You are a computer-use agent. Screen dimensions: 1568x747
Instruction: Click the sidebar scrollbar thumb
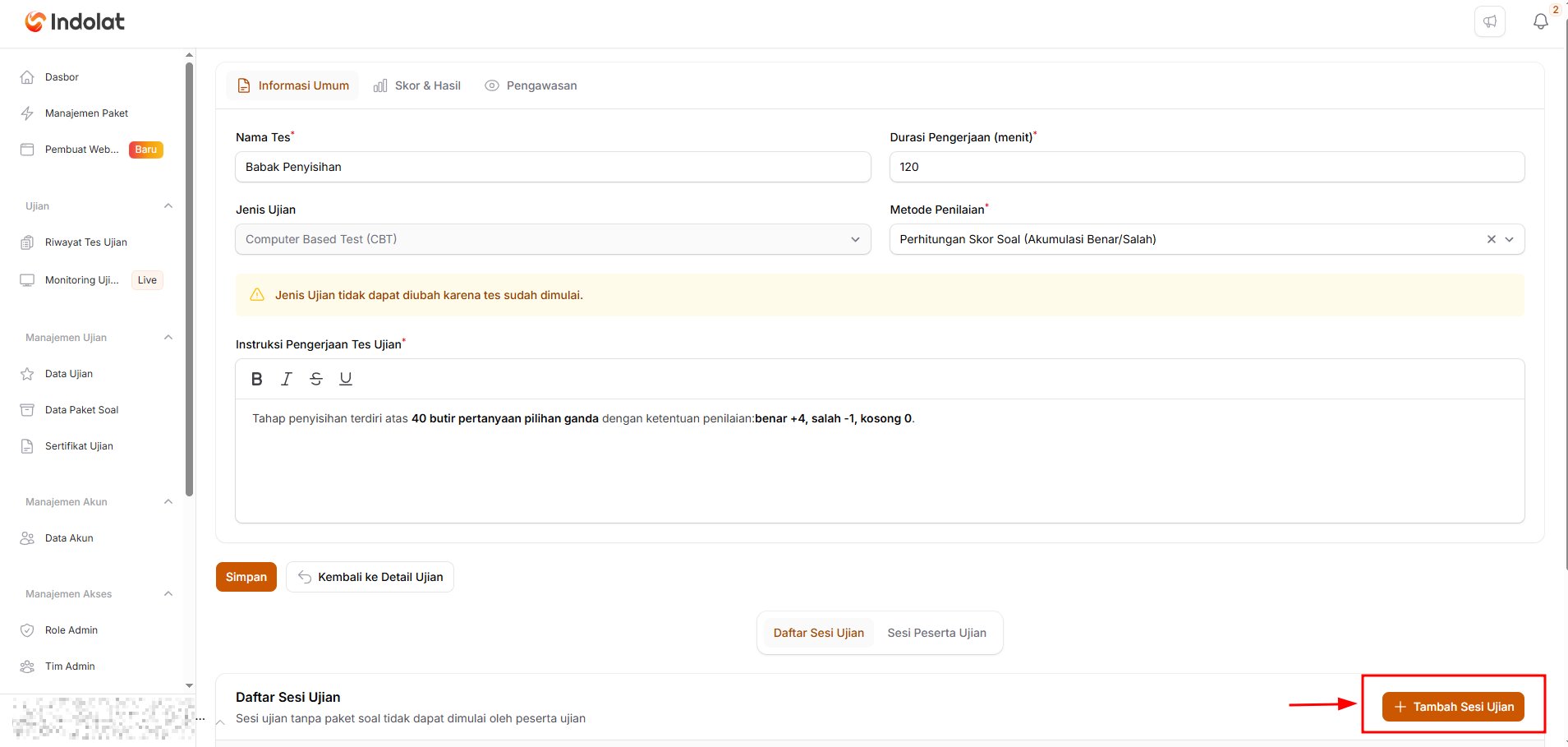coord(190,279)
